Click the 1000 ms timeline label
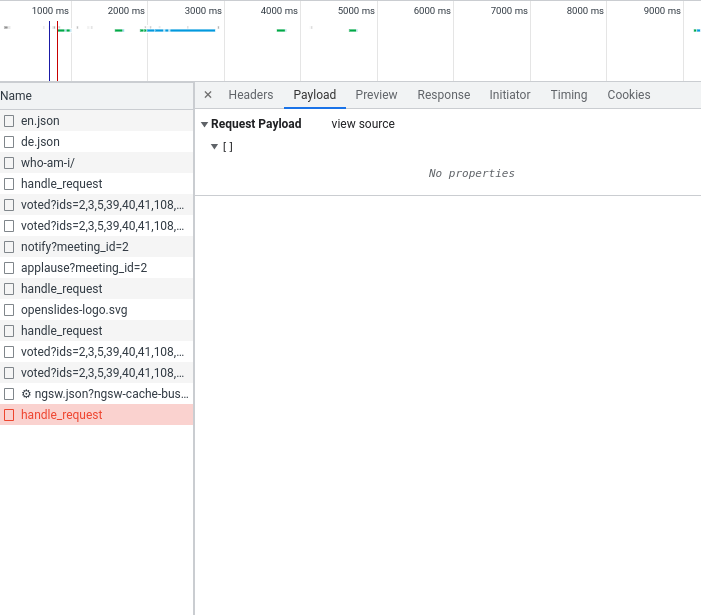The image size is (701, 615). pyautogui.click(x=50, y=11)
